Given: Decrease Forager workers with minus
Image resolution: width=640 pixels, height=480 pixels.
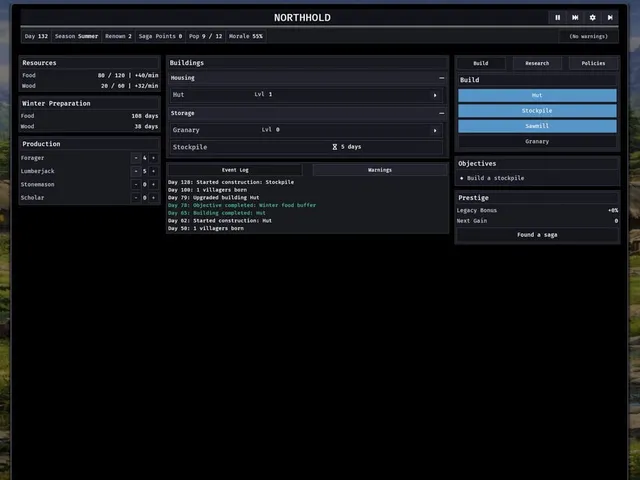Looking at the screenshot, I should click(x=136, y=158).
